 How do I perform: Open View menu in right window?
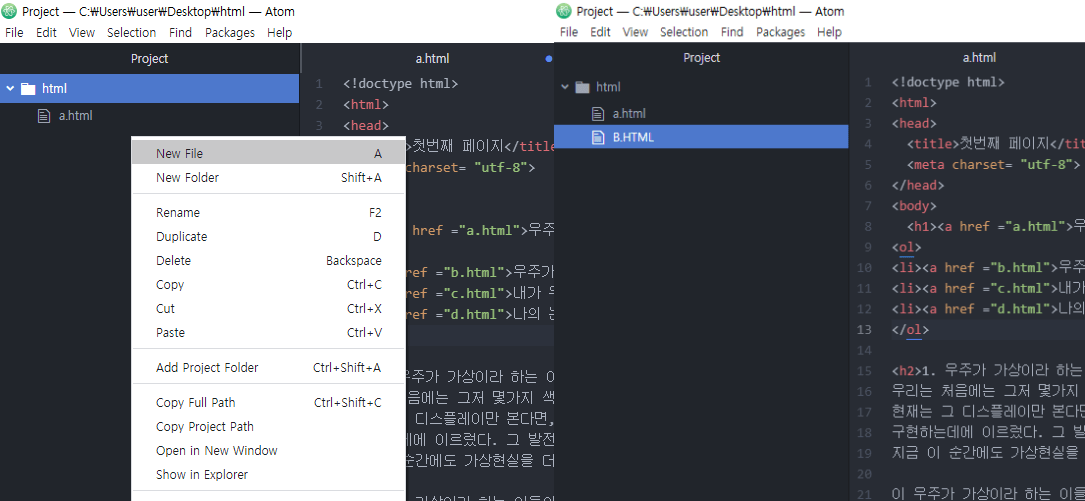coord(635,32)
